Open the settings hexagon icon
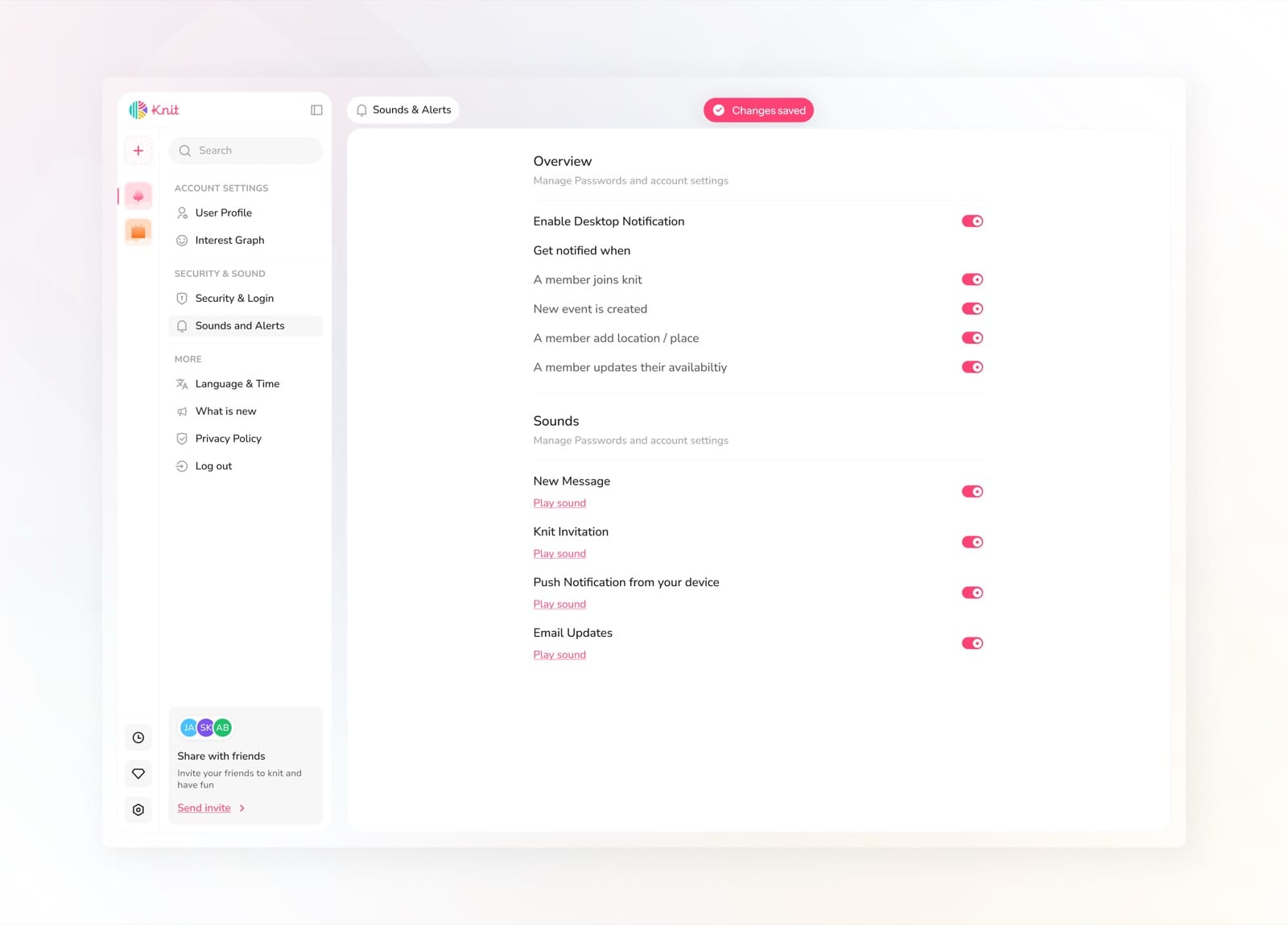Viewport: 1288px width, 925px height. click(138, 810)
